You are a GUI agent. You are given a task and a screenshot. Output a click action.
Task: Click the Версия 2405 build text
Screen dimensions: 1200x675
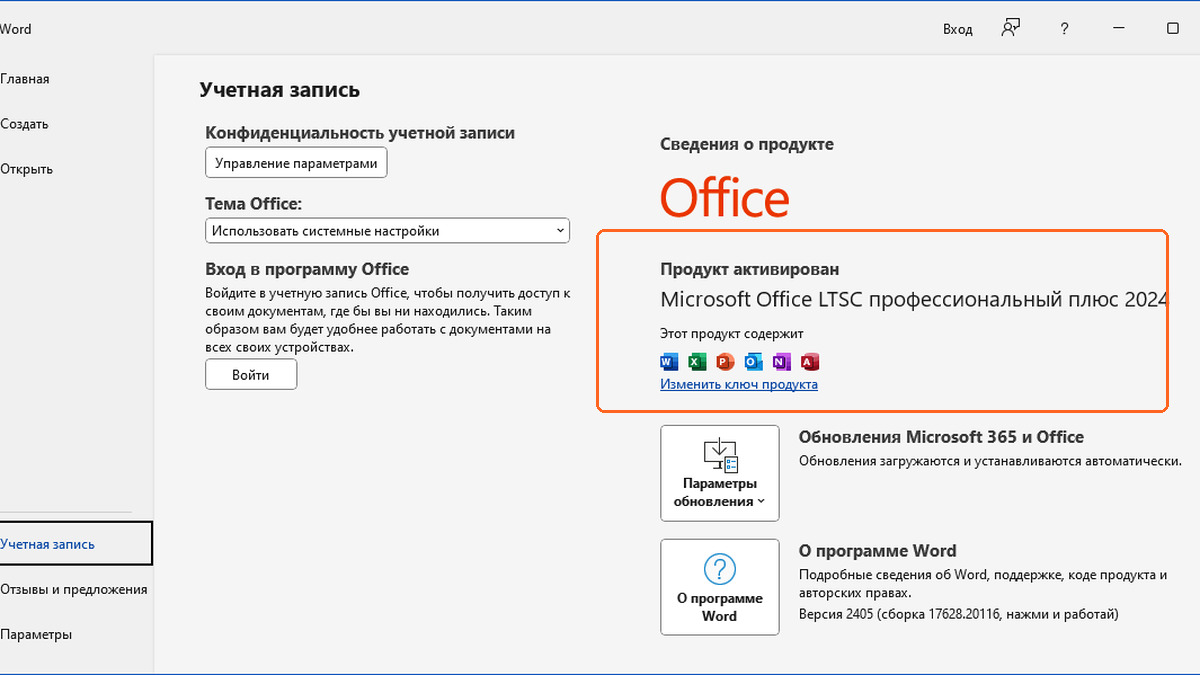click(958, 613)
